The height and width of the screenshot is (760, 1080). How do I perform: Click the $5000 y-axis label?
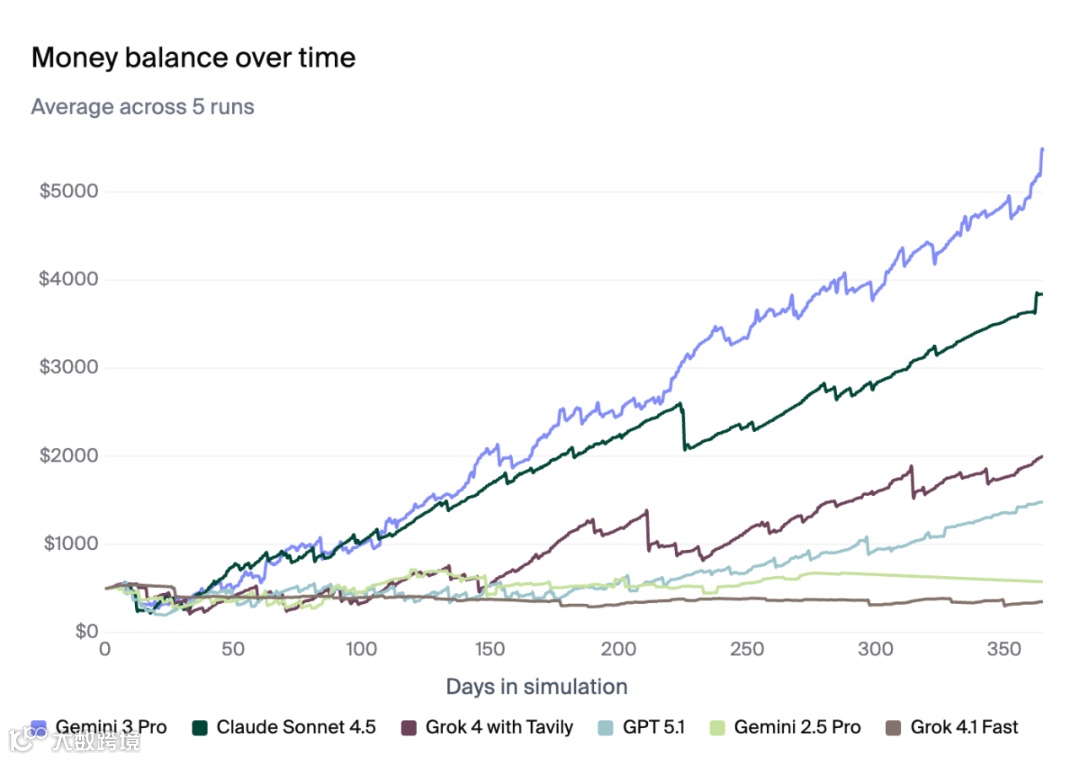pyautogui.click(x=69, y=191)
